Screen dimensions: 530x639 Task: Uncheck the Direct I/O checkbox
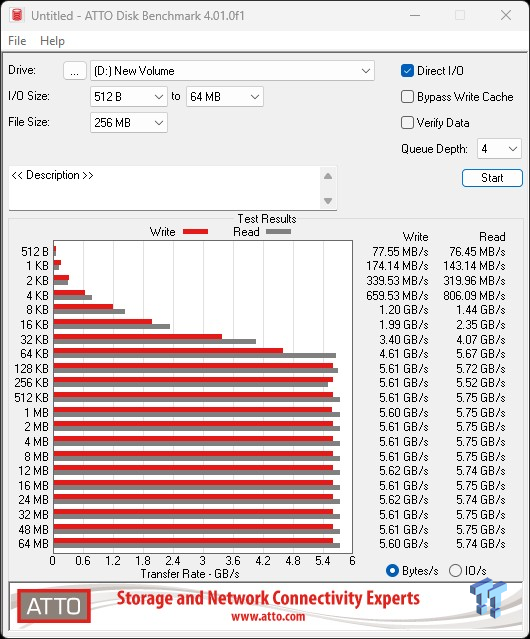(407, 71)
